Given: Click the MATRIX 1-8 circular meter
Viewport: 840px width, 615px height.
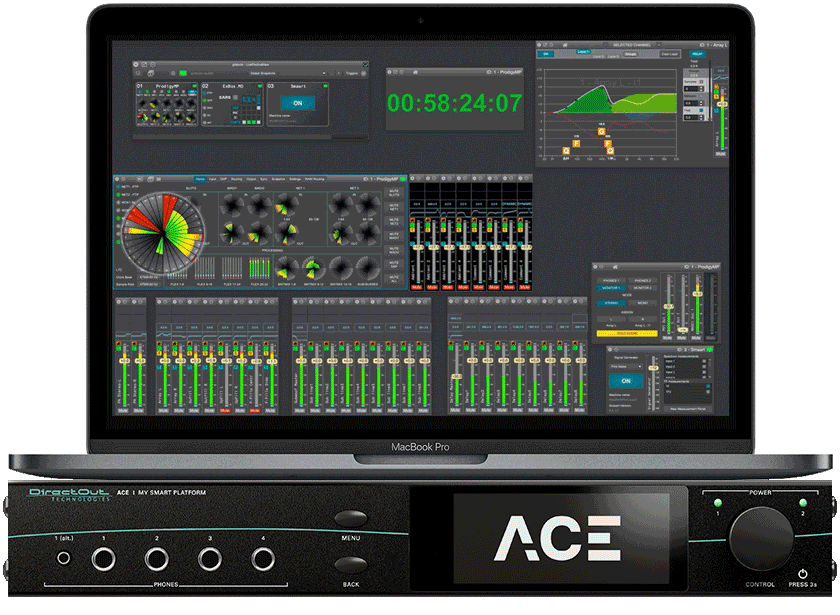Looking at the screenshot, I should pos(286,268).
